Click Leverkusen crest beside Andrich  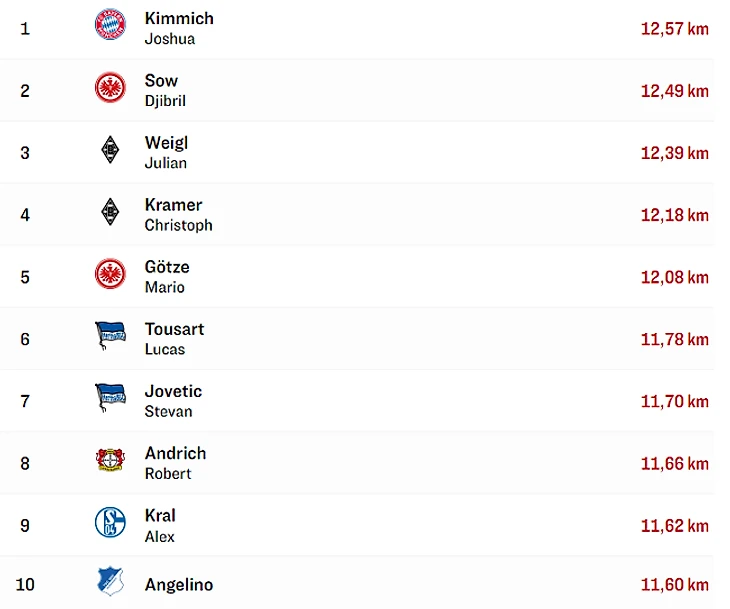coord(110,460)
